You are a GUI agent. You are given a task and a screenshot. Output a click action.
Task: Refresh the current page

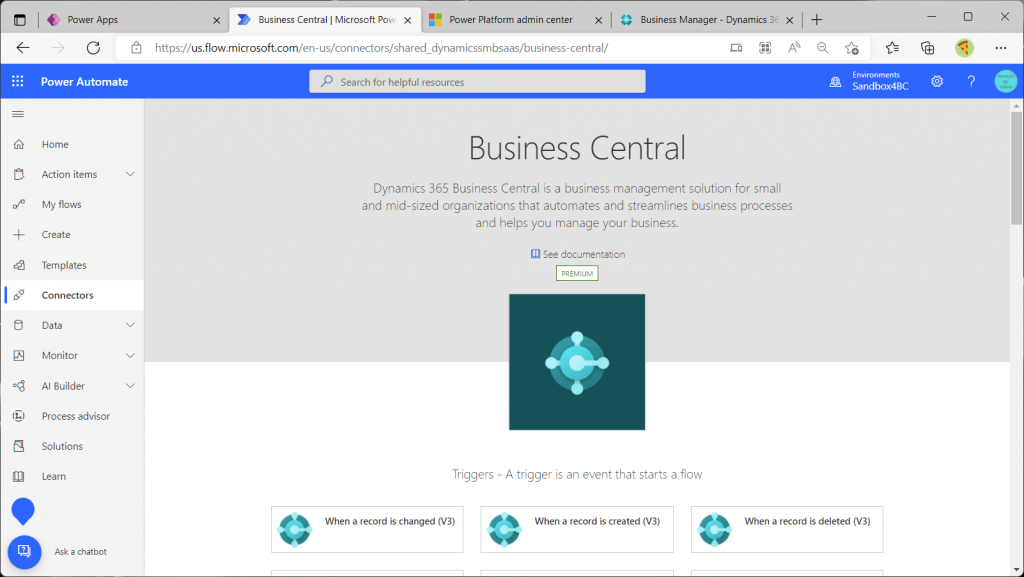pyautogui.click(x=93, y=48)
